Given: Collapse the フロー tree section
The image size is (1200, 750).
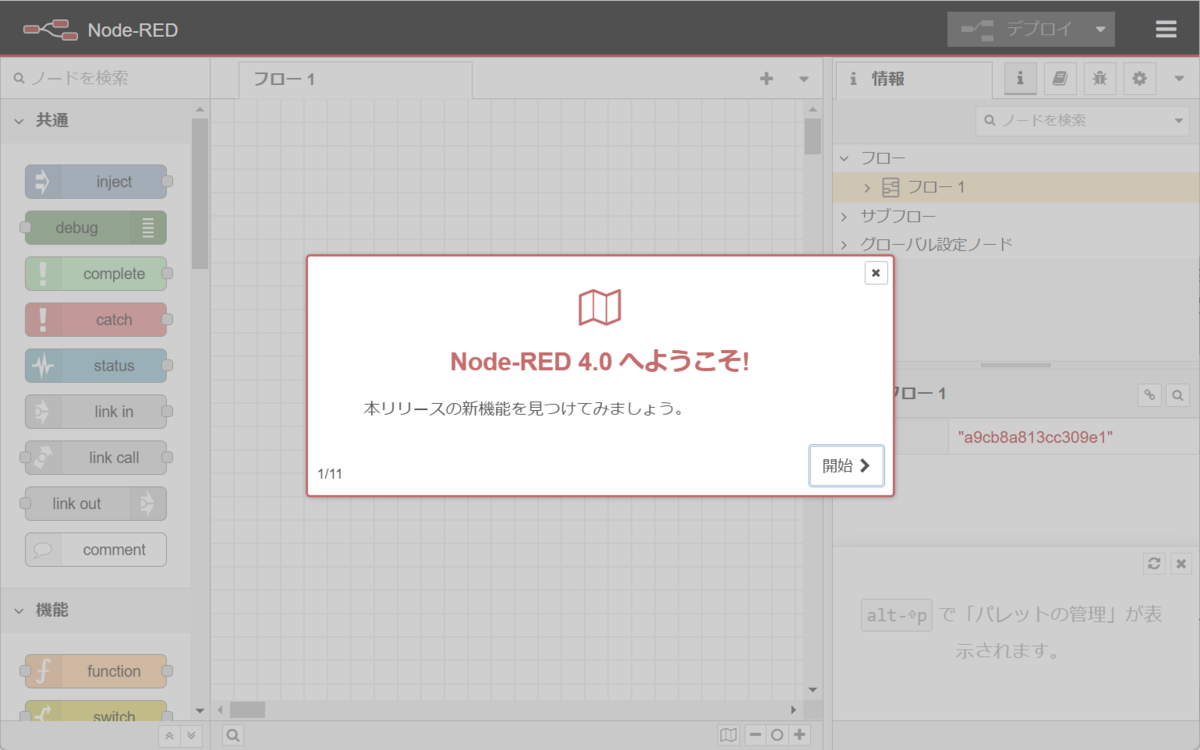Looking at the screenshot, I should (x=844, y=158).
